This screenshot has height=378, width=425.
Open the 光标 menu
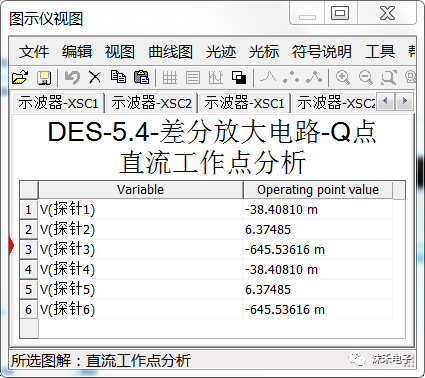[264, 52]
